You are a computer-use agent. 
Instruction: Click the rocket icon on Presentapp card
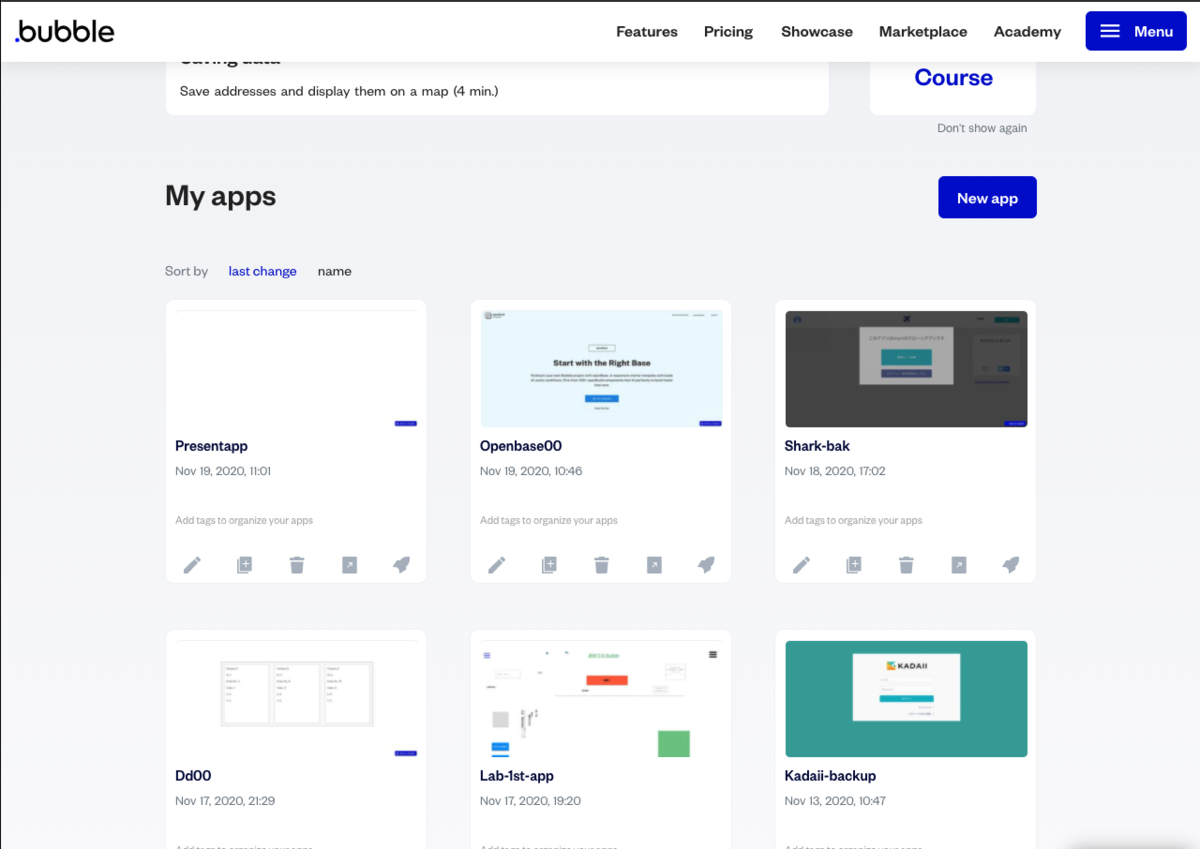pyautogui.click(x=401, y=565)
